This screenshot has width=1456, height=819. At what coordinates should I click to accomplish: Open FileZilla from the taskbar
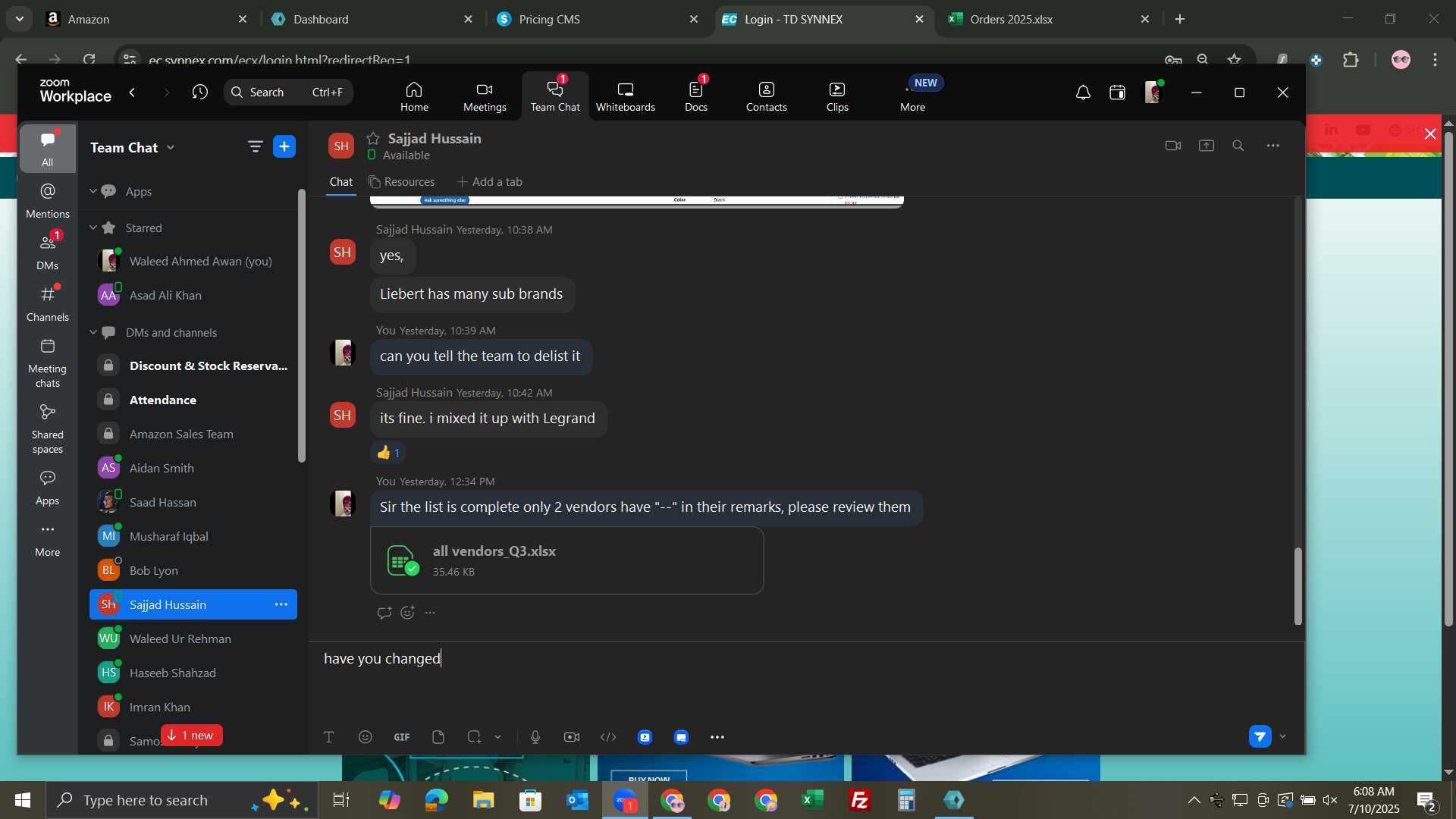coord(860,800)
